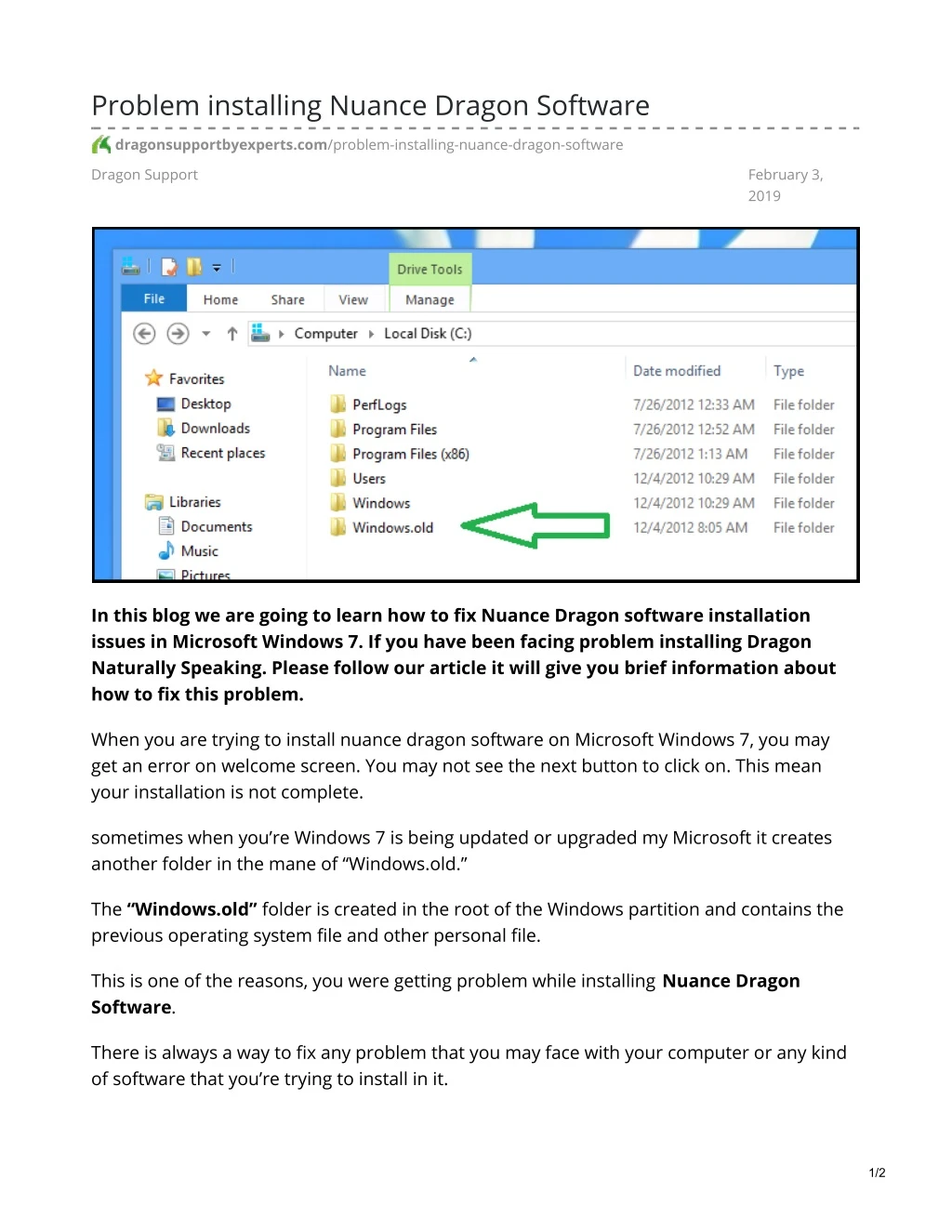
Task: Click the Windows folder icon
Action: pyautogui.click(x=338, y=502)
